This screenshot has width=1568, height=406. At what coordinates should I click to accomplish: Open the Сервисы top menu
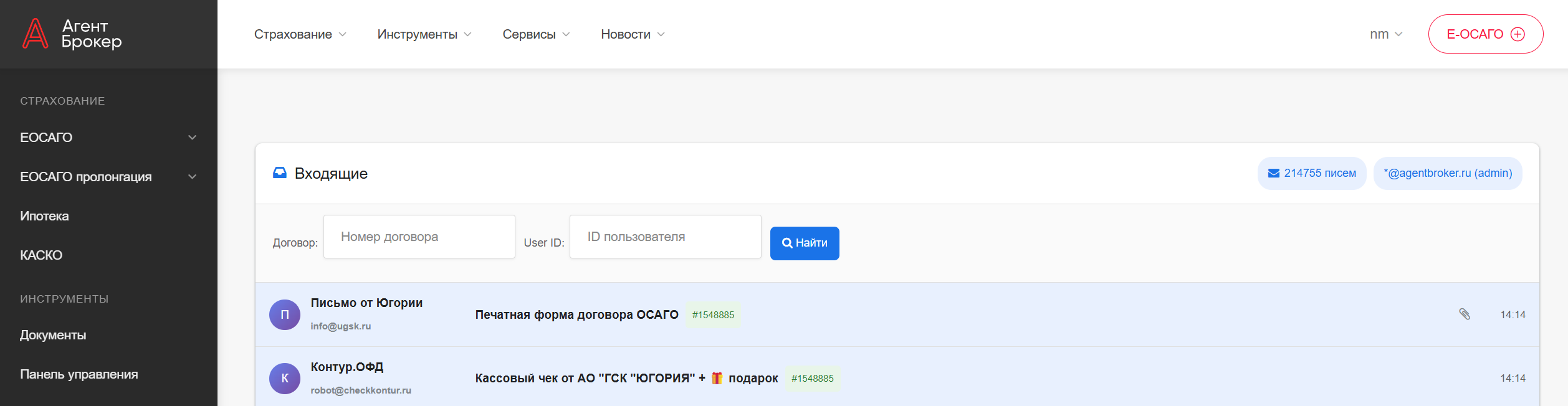pyautogui.click(x=535, y=34)
